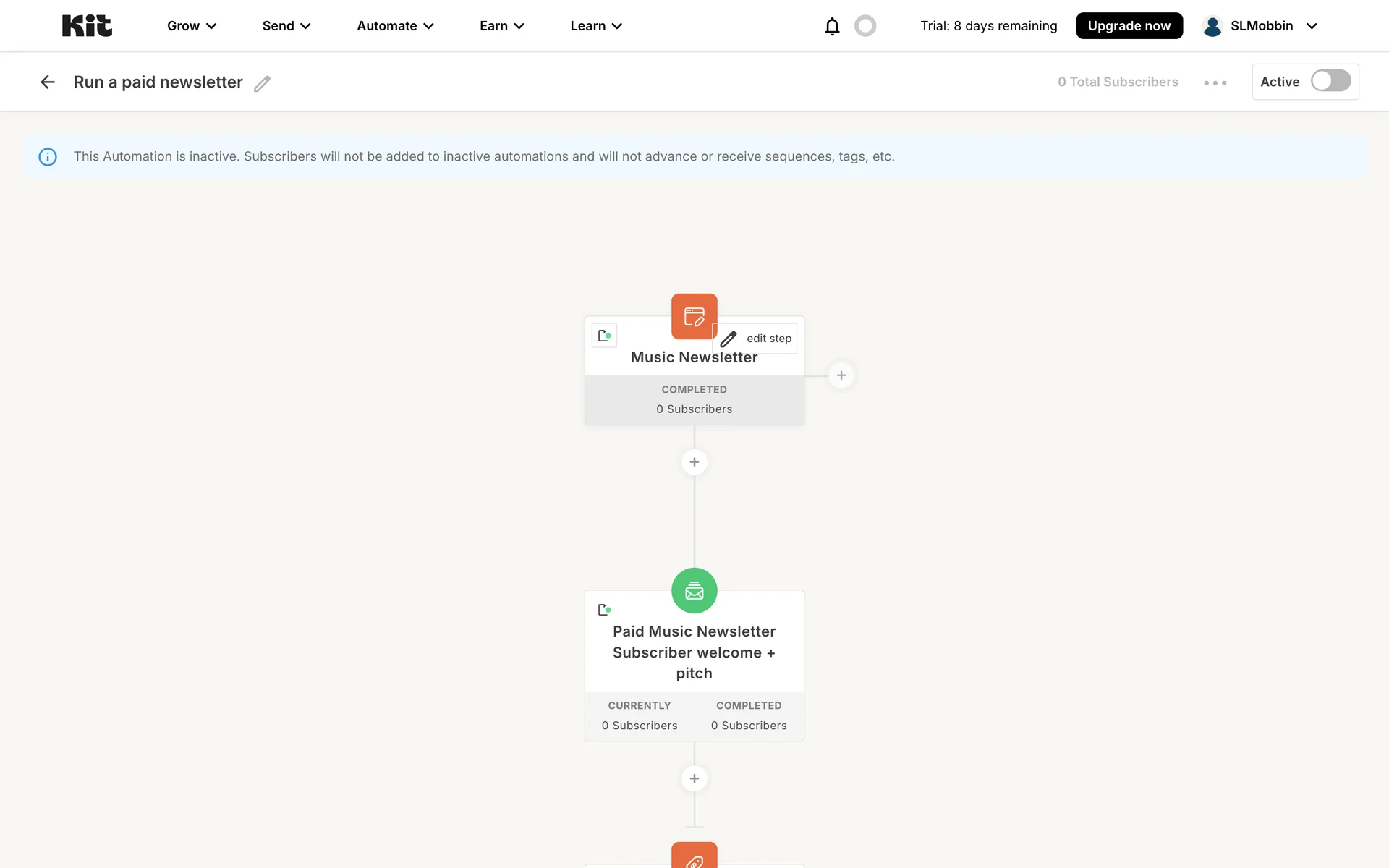The image size is (1389, 868).
Task: Open the three-dot more options menu
Action: (x=1215, y=82)
